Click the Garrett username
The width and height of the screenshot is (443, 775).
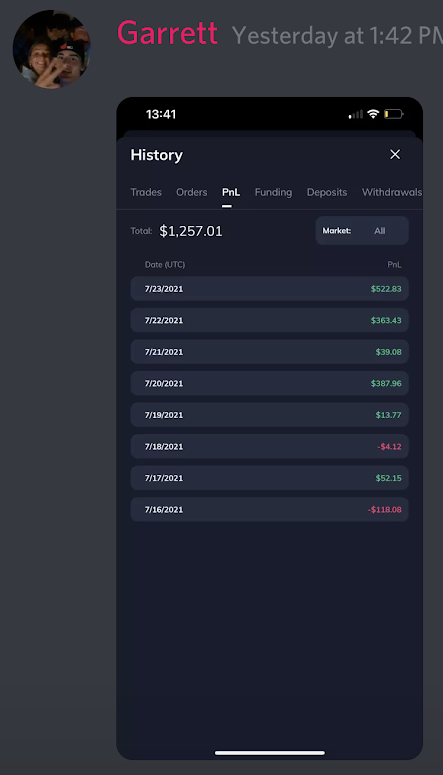[167, 34]
